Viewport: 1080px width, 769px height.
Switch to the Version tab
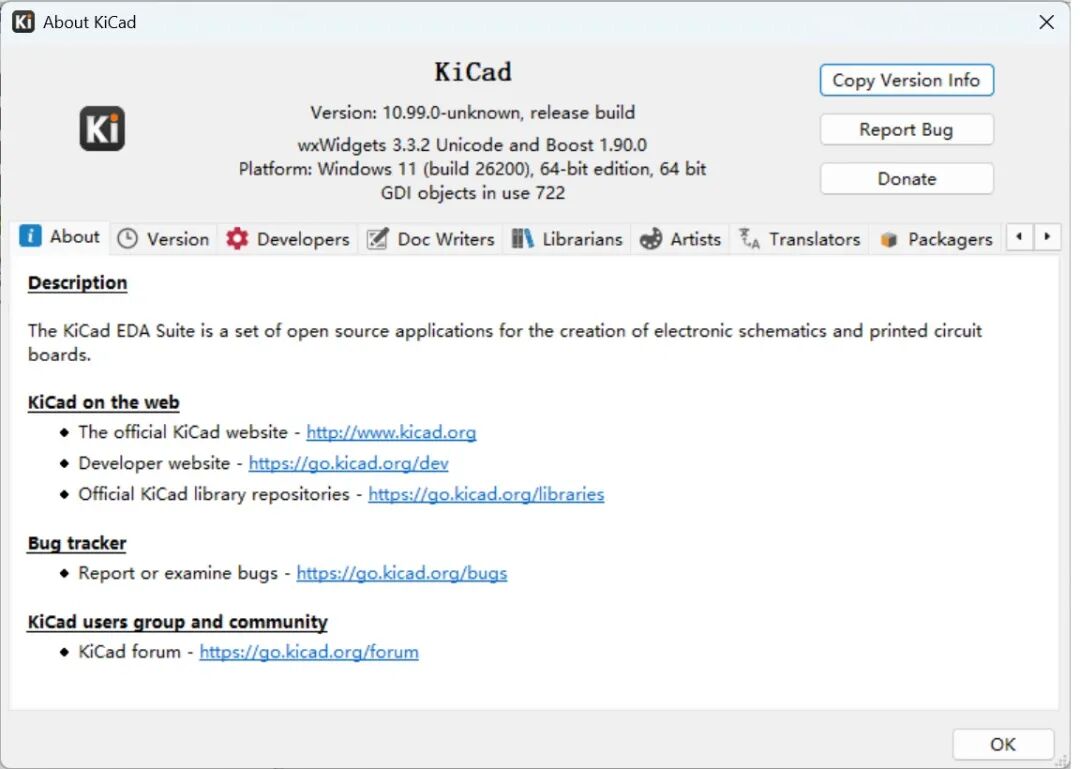click(x=163, y=239)
